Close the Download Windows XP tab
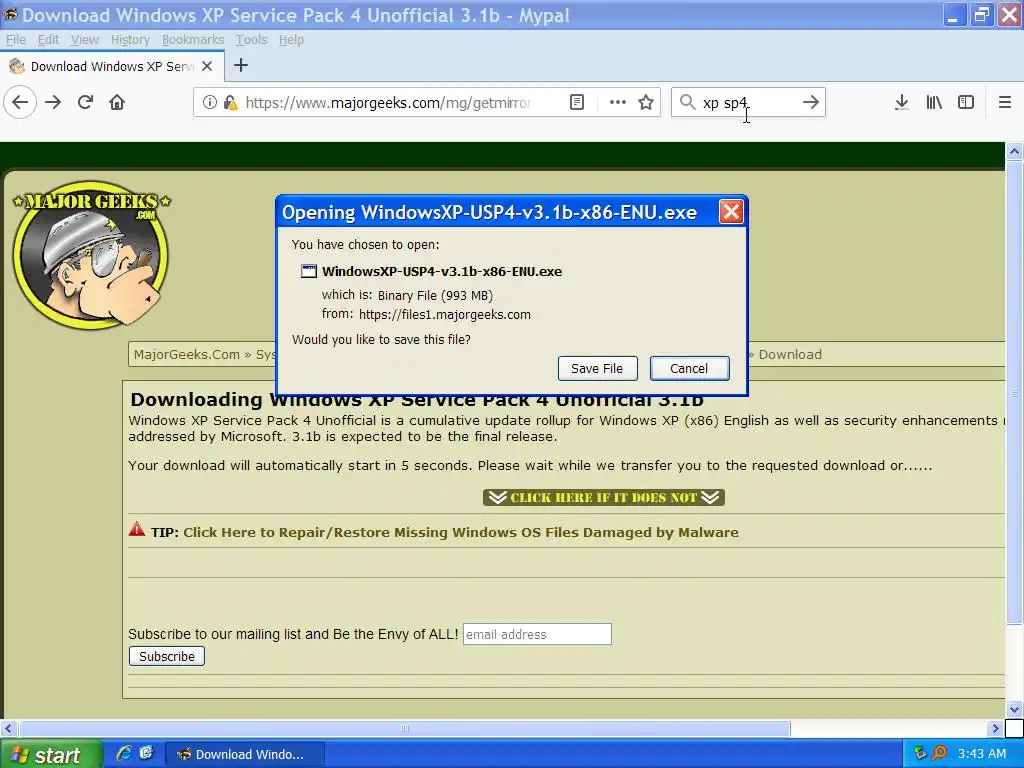The image size is (1024, 768). coord(207,66)
